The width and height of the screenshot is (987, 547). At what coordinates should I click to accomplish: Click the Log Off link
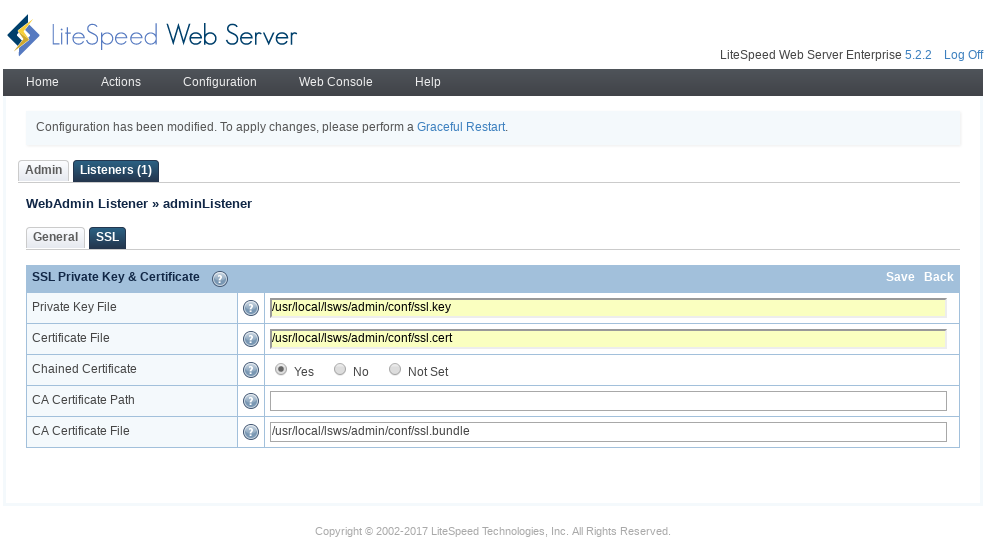click(x=963, y=55)
